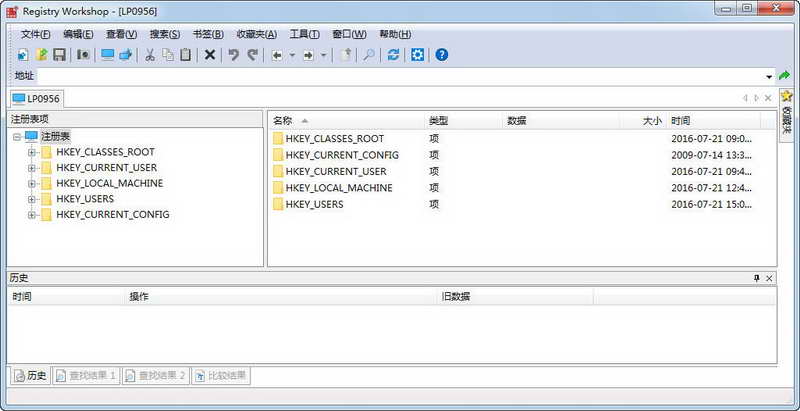Click the magnifier find icon
This screenshot has height=411, width=800.
point(369,55)
